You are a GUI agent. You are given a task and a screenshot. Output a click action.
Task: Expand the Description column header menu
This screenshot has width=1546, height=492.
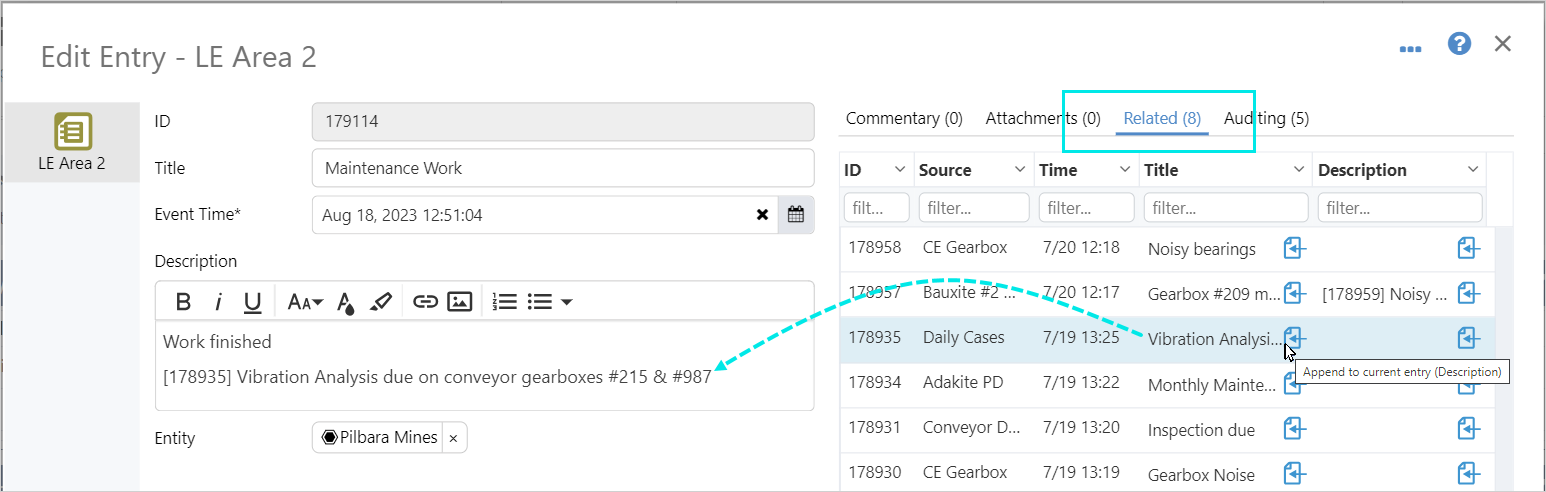pos(1473,169)
